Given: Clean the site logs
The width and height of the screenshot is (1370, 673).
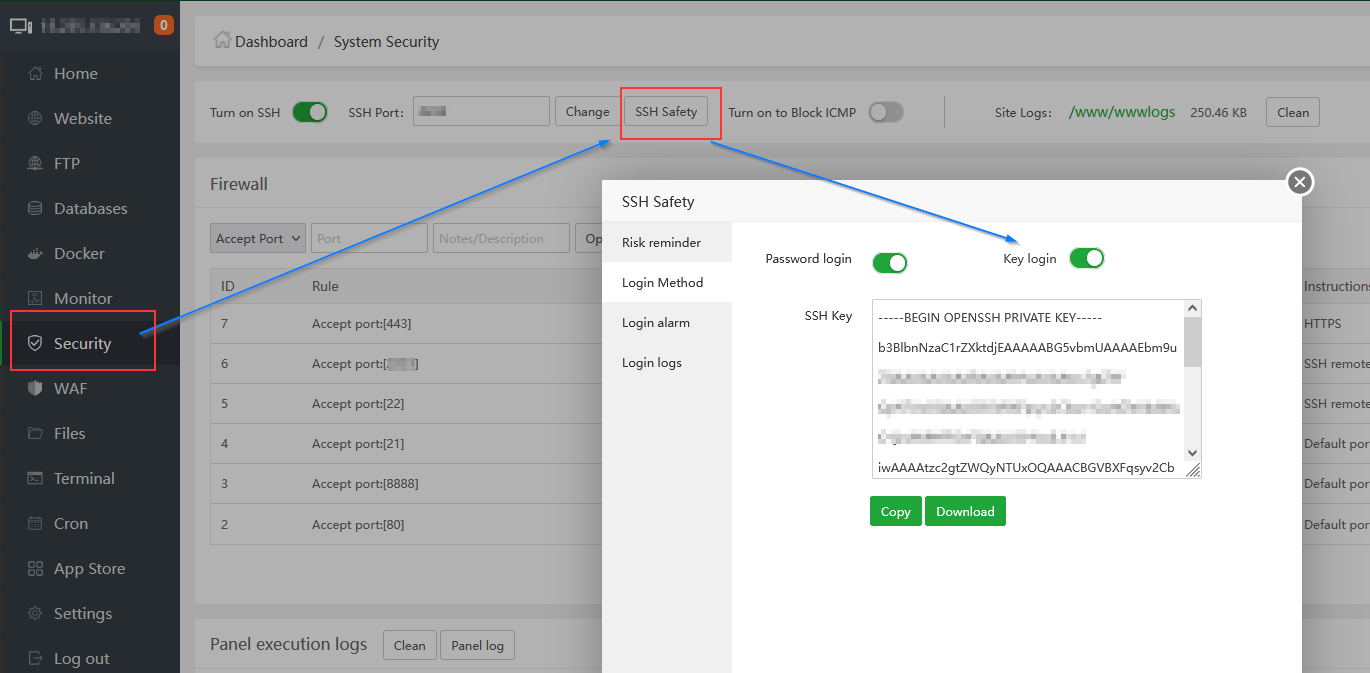Looking at the screenshot, I should 1292,112.
